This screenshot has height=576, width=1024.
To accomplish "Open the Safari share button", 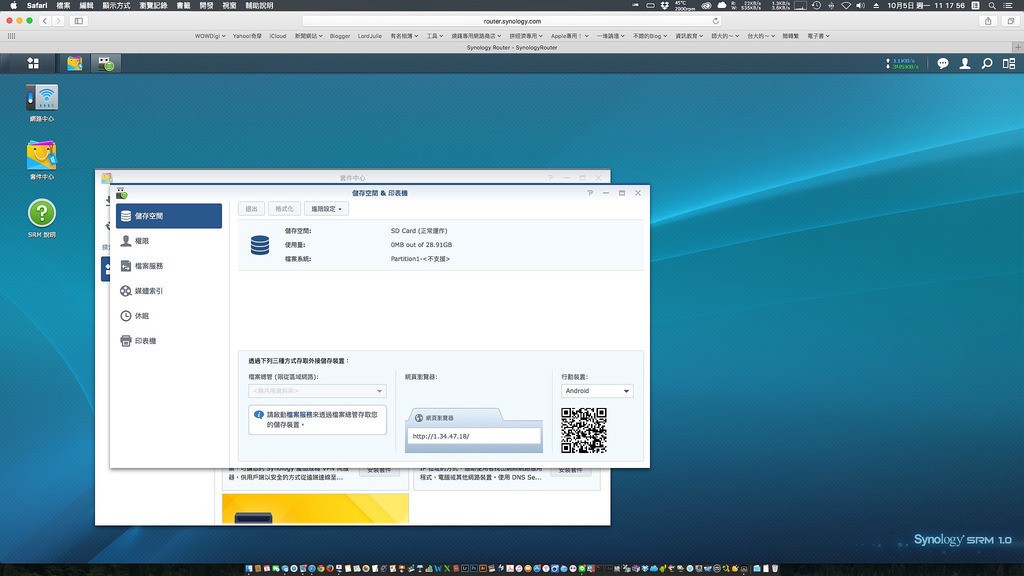I will (x=988, y=21).
